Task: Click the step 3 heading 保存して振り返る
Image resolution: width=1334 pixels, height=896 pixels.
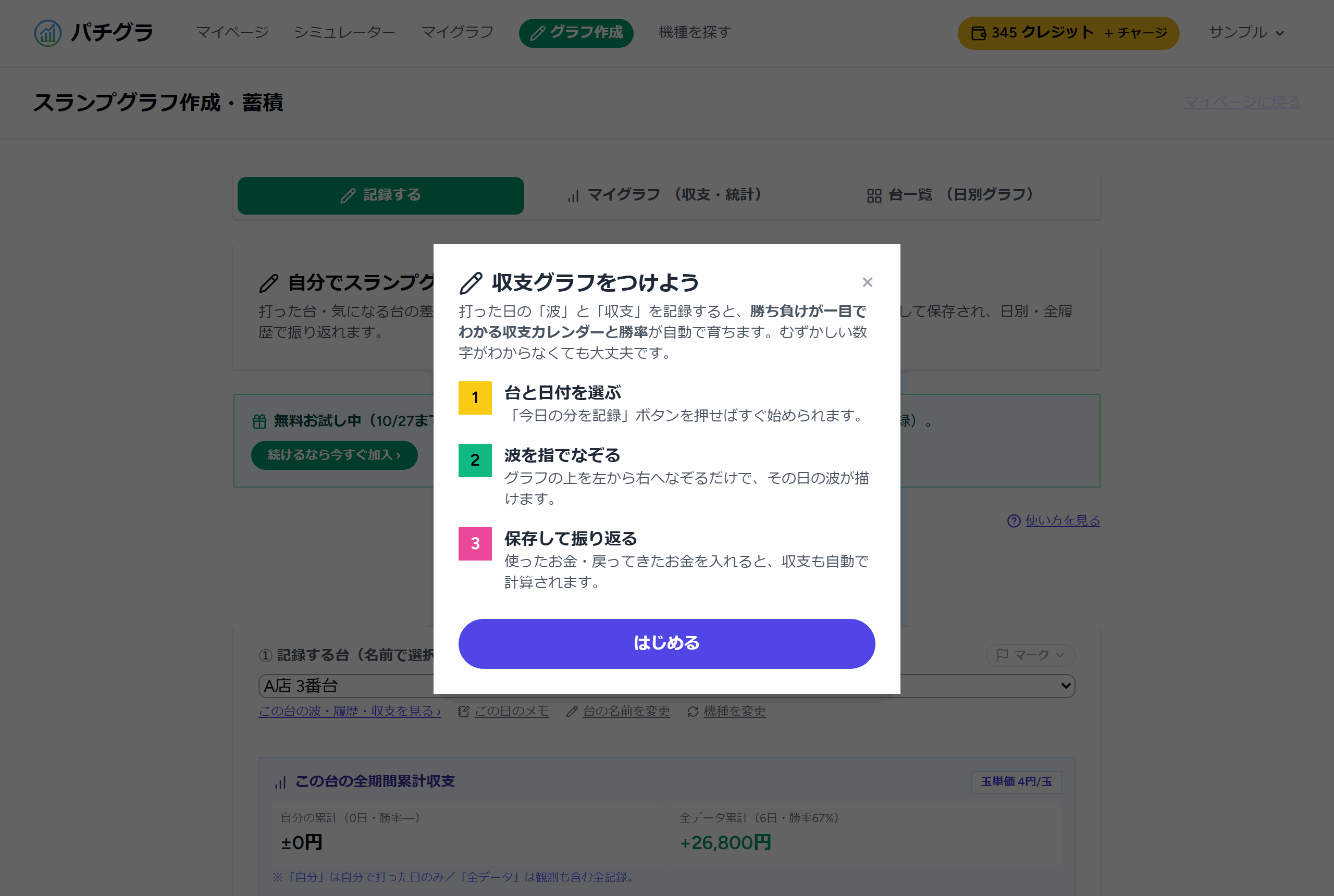Action: 571,539
